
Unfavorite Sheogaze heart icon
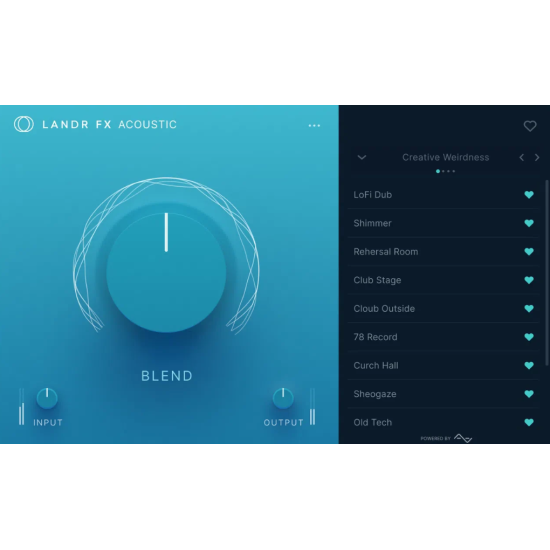[x=529, y=394]
